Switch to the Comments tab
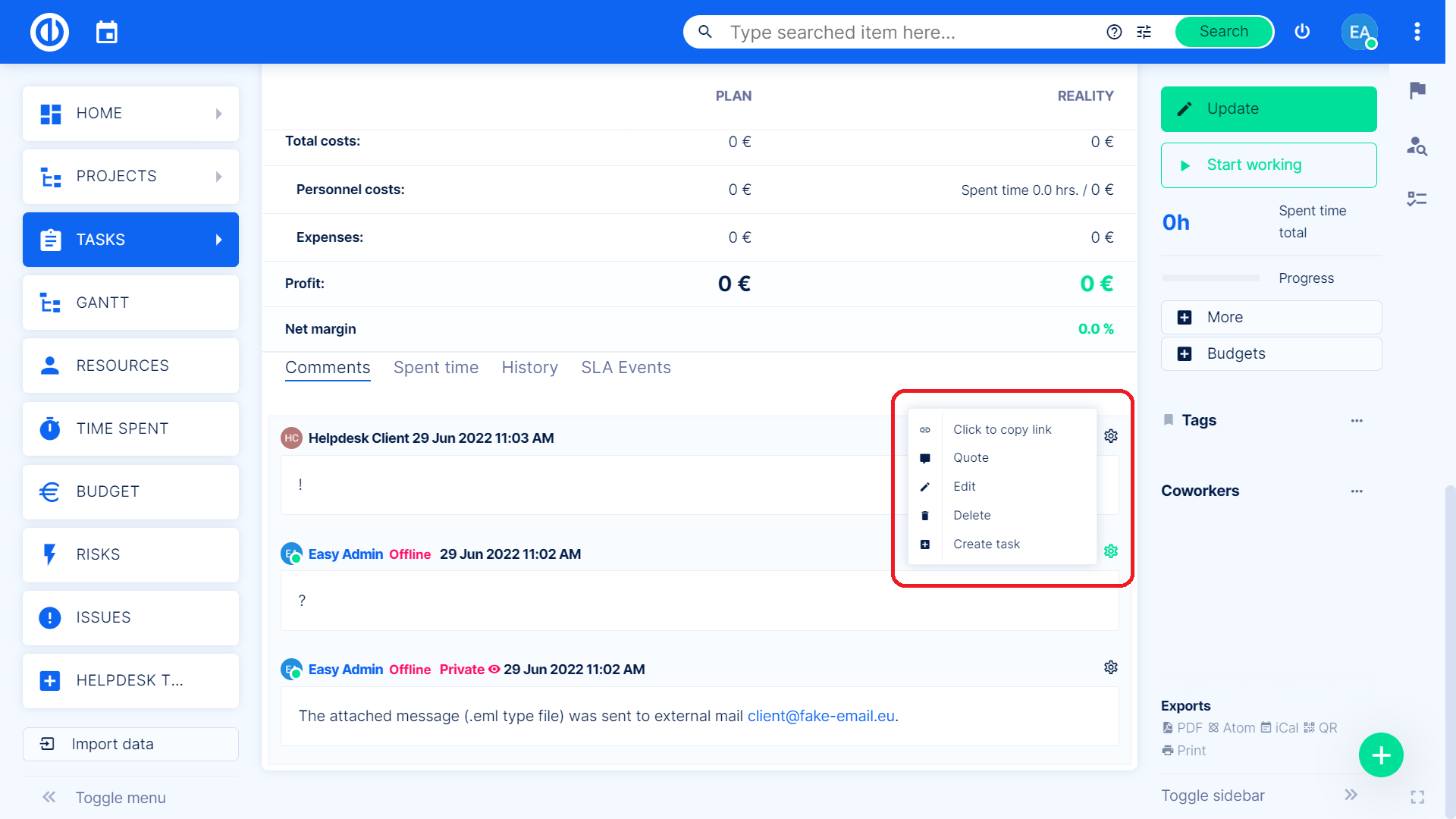The image size is (1456, 819). click(328, 368)
